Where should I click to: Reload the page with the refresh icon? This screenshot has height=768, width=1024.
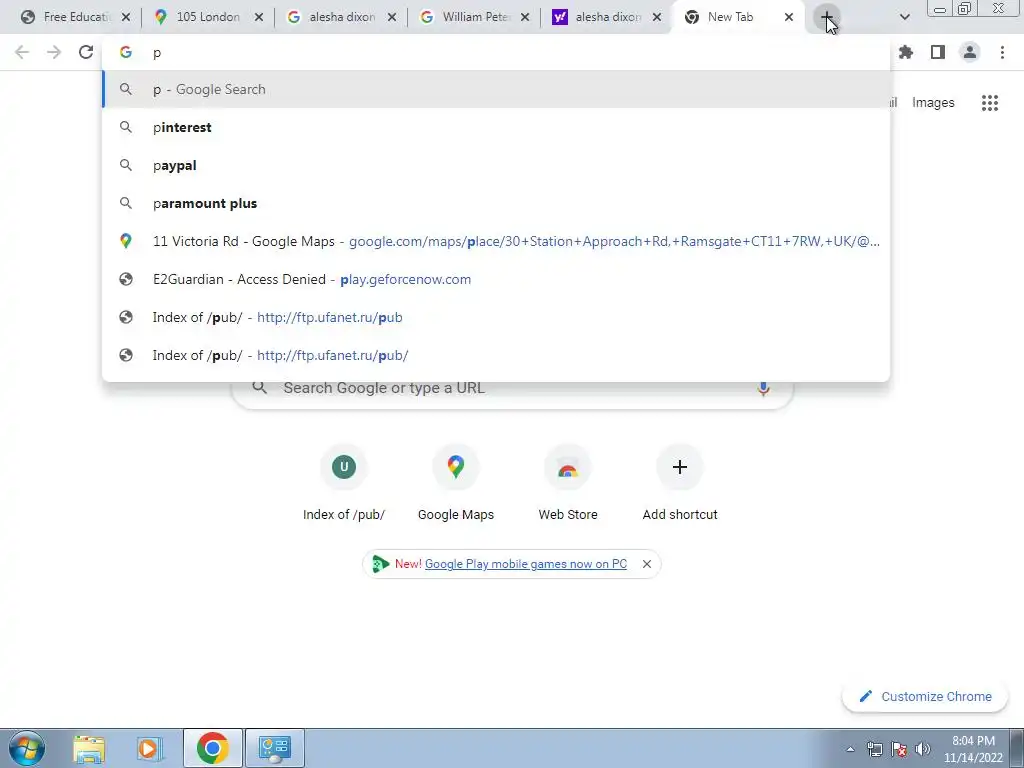pyautogui.click(x=86, y=52)
